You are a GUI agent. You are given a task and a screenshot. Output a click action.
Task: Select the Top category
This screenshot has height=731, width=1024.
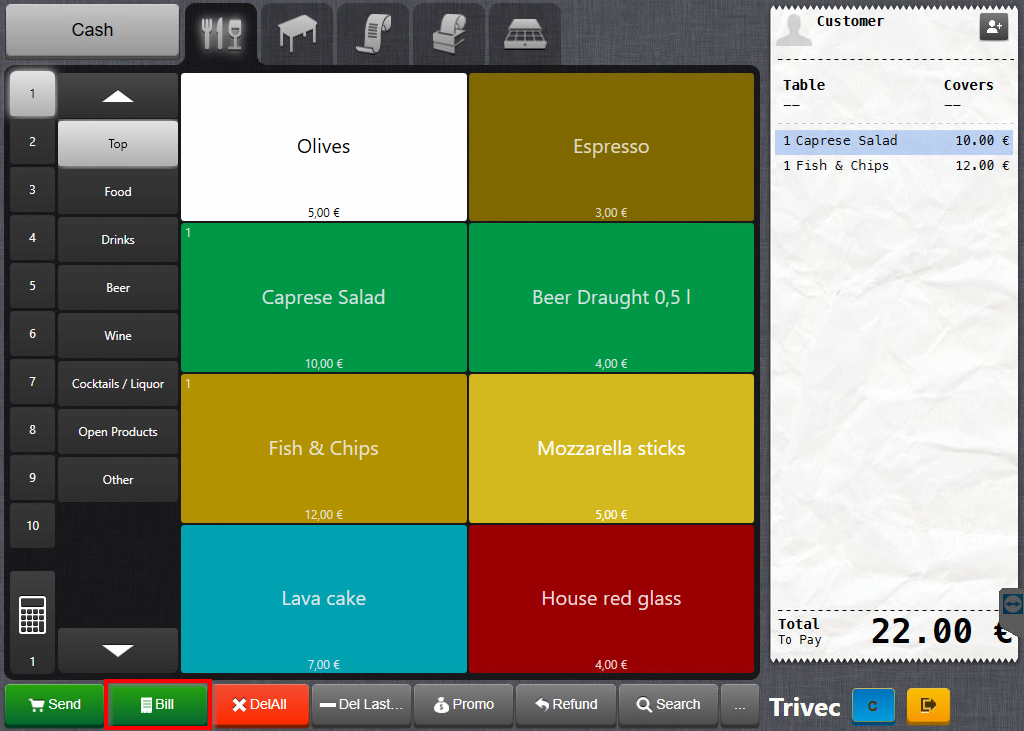[118, 144]
